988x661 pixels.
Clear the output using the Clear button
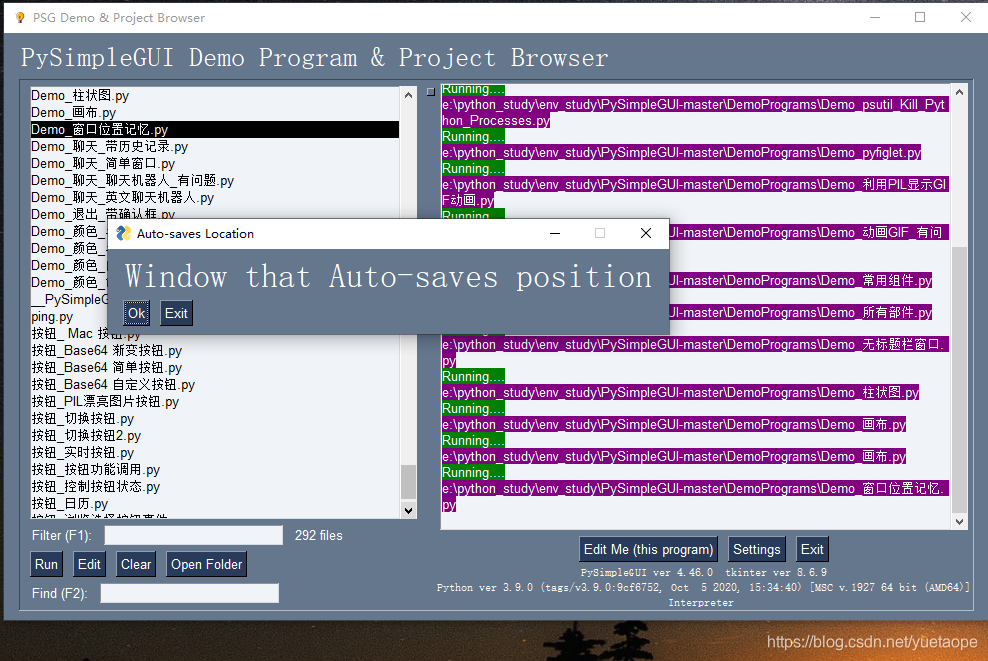(x=135, y=564)
